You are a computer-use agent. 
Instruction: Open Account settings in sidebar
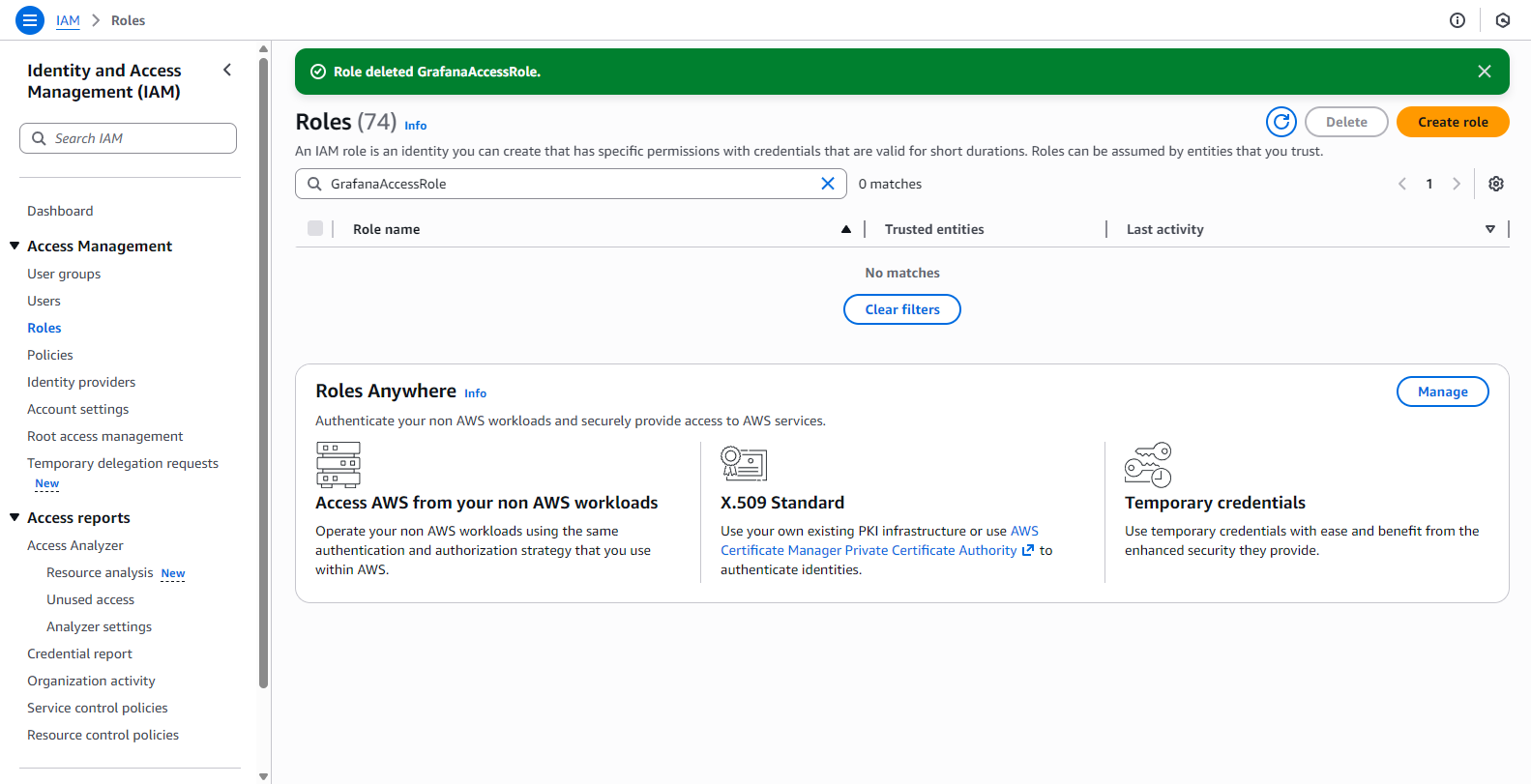(77, 409)
